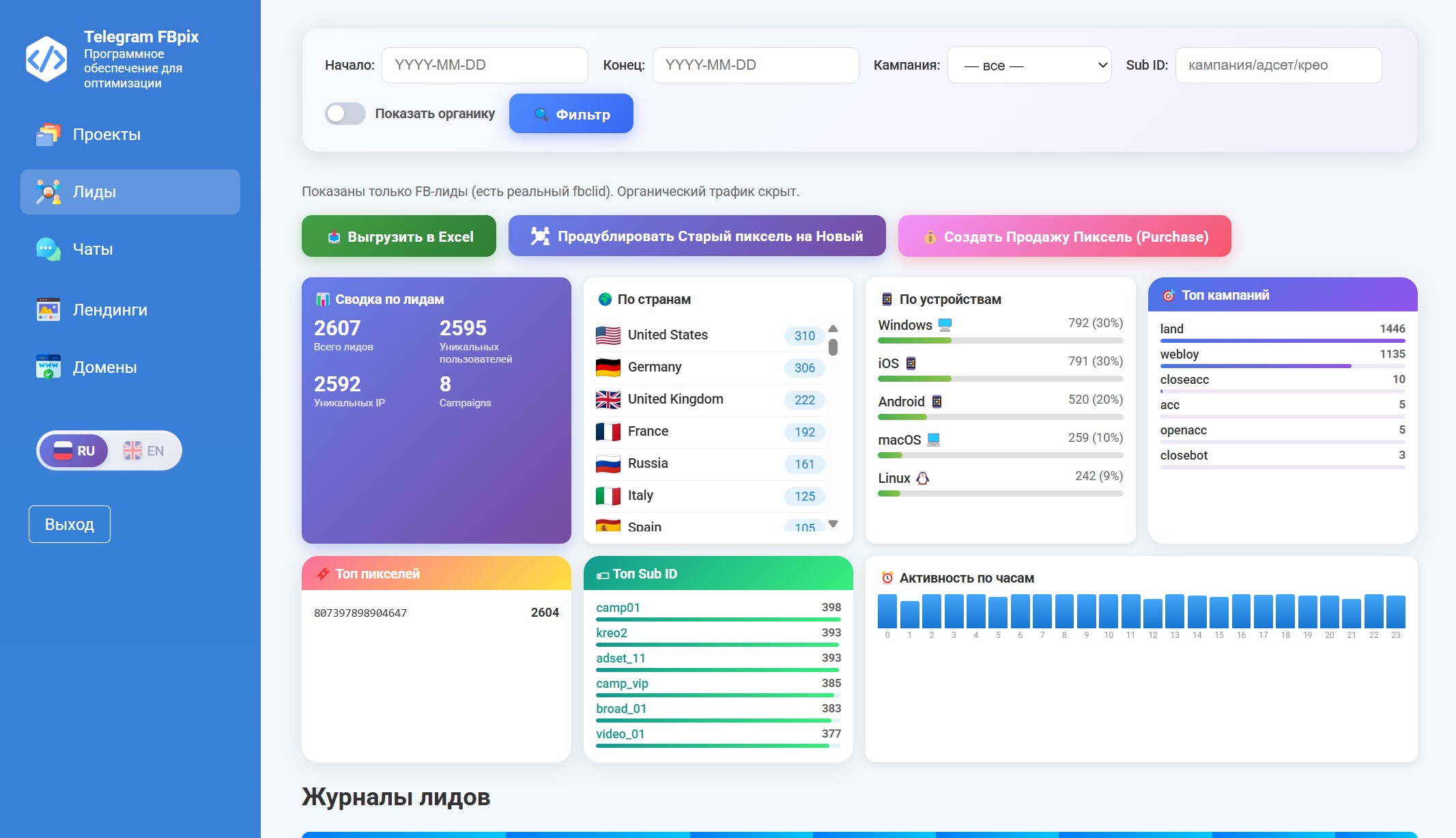This screenshot has height=838, width=1456.
Task: Open the Проекты menu item
Action: click(130, 135)
